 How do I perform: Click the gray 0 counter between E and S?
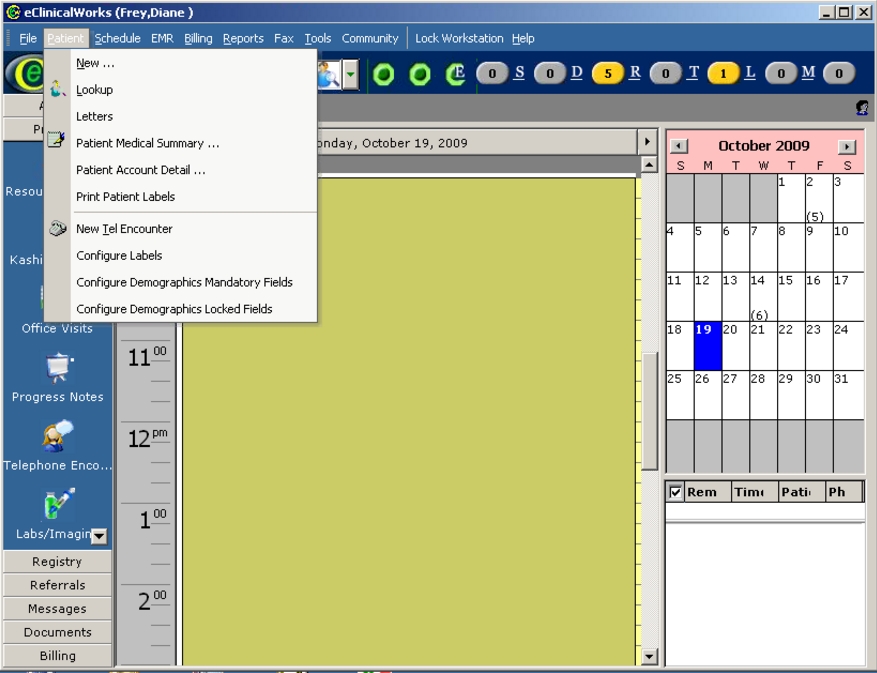(x=492, y=73)
